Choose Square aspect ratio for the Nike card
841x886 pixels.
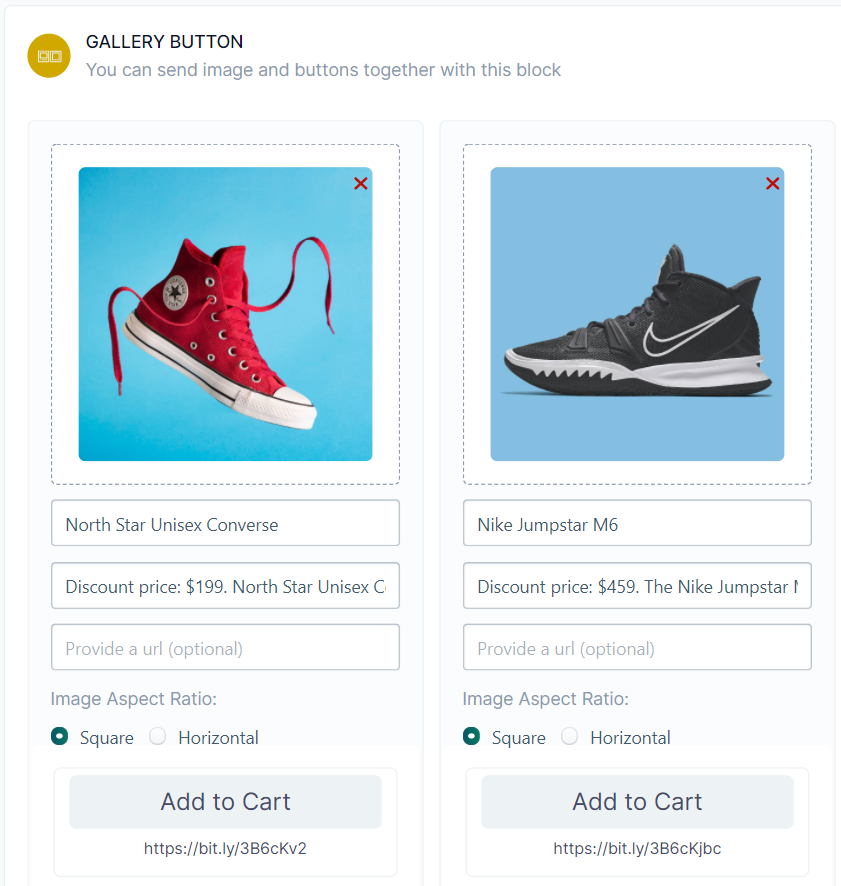click(x=471, y=737)
